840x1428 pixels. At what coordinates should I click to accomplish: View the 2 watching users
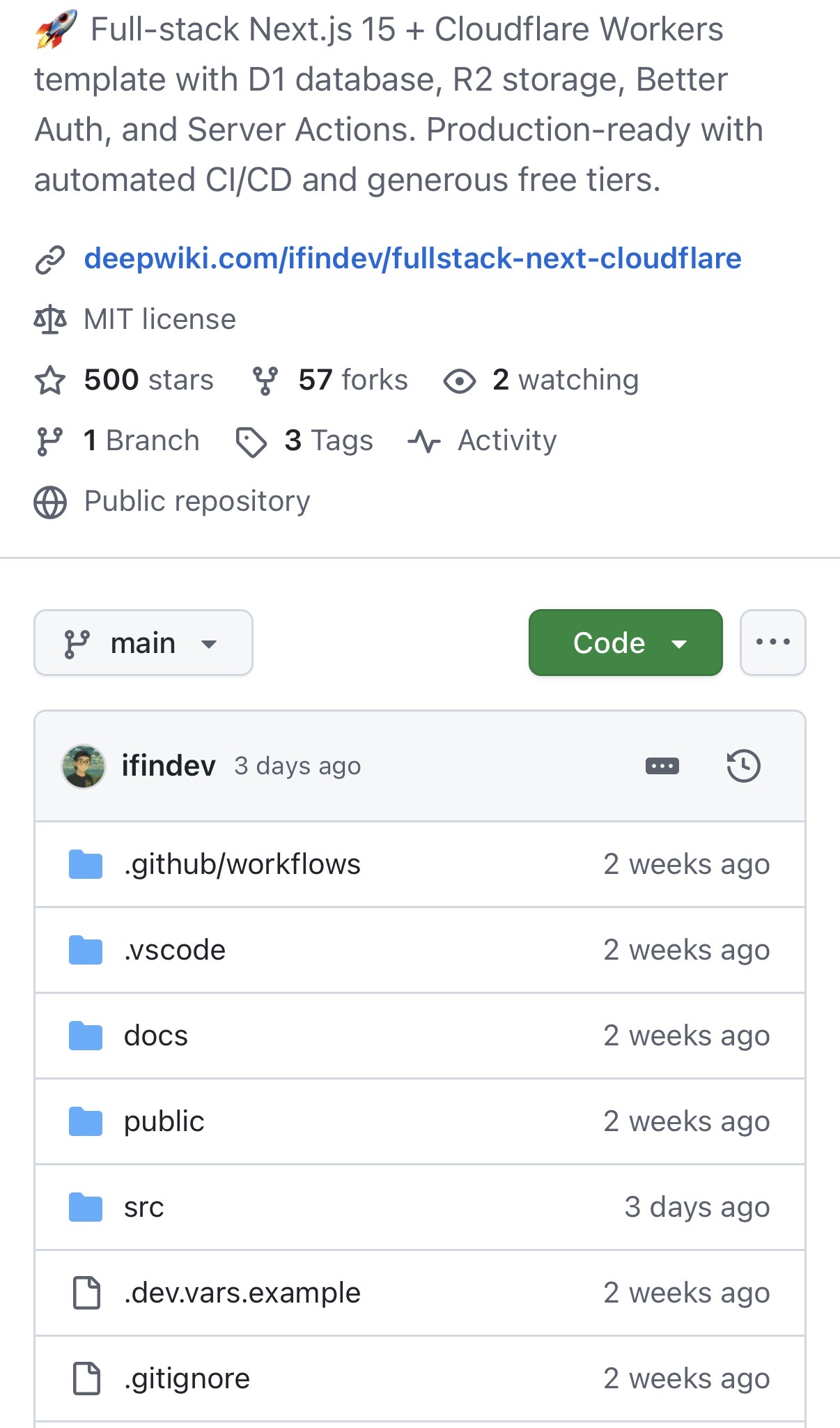tap(566, 380)
